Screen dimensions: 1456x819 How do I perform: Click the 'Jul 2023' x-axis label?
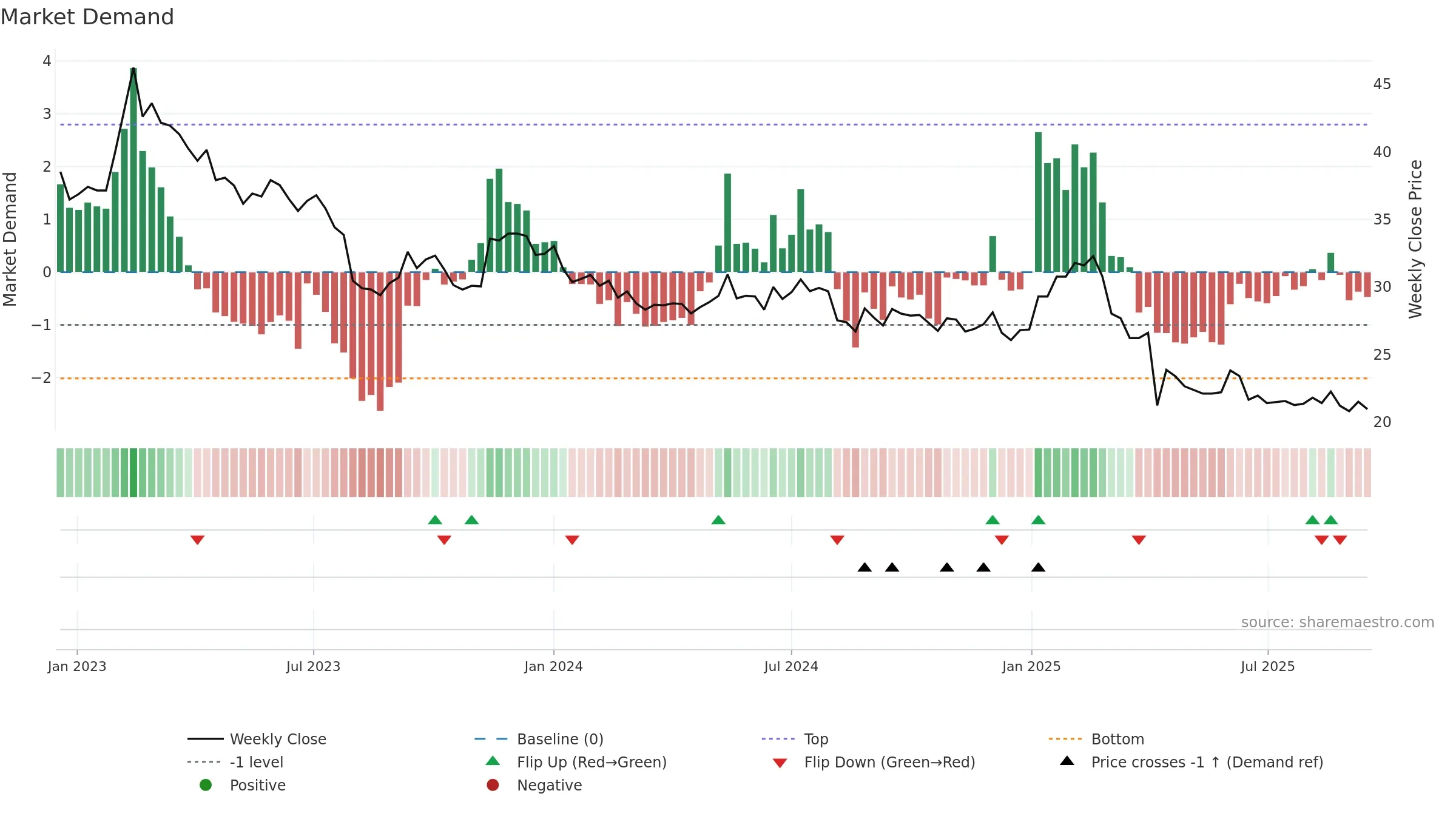313,666
